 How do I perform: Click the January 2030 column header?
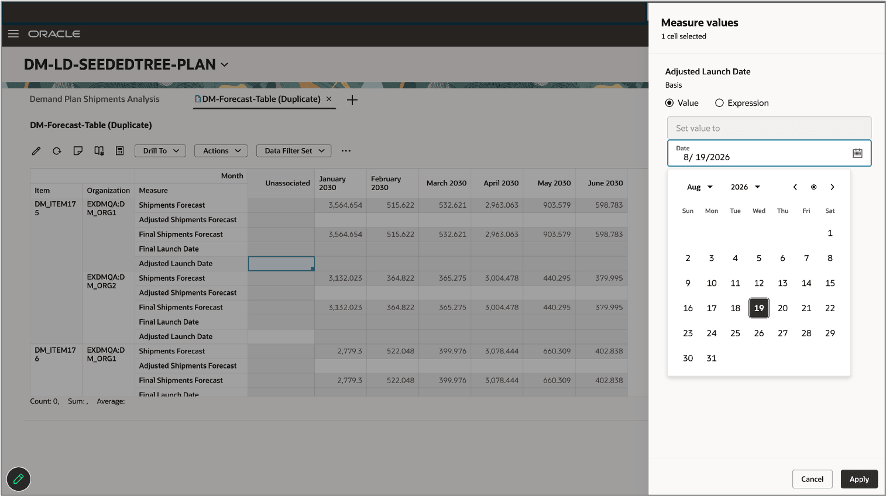tap(341, 183)
